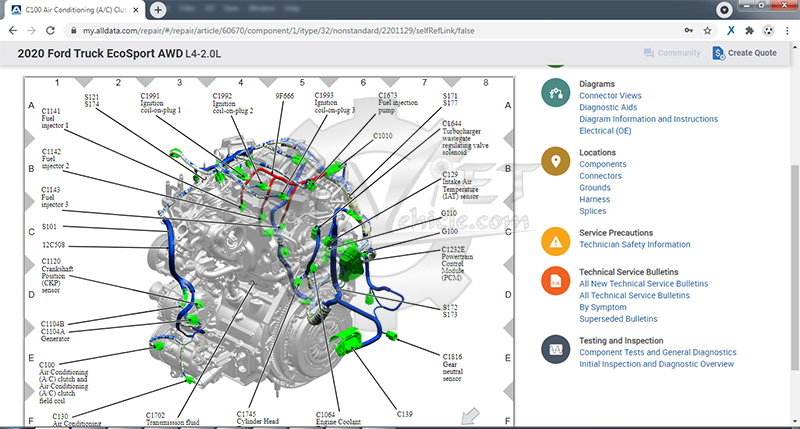This screenshot has height=429, width=800.
Task: Open Components under Locations
Action: coord(603,164)
